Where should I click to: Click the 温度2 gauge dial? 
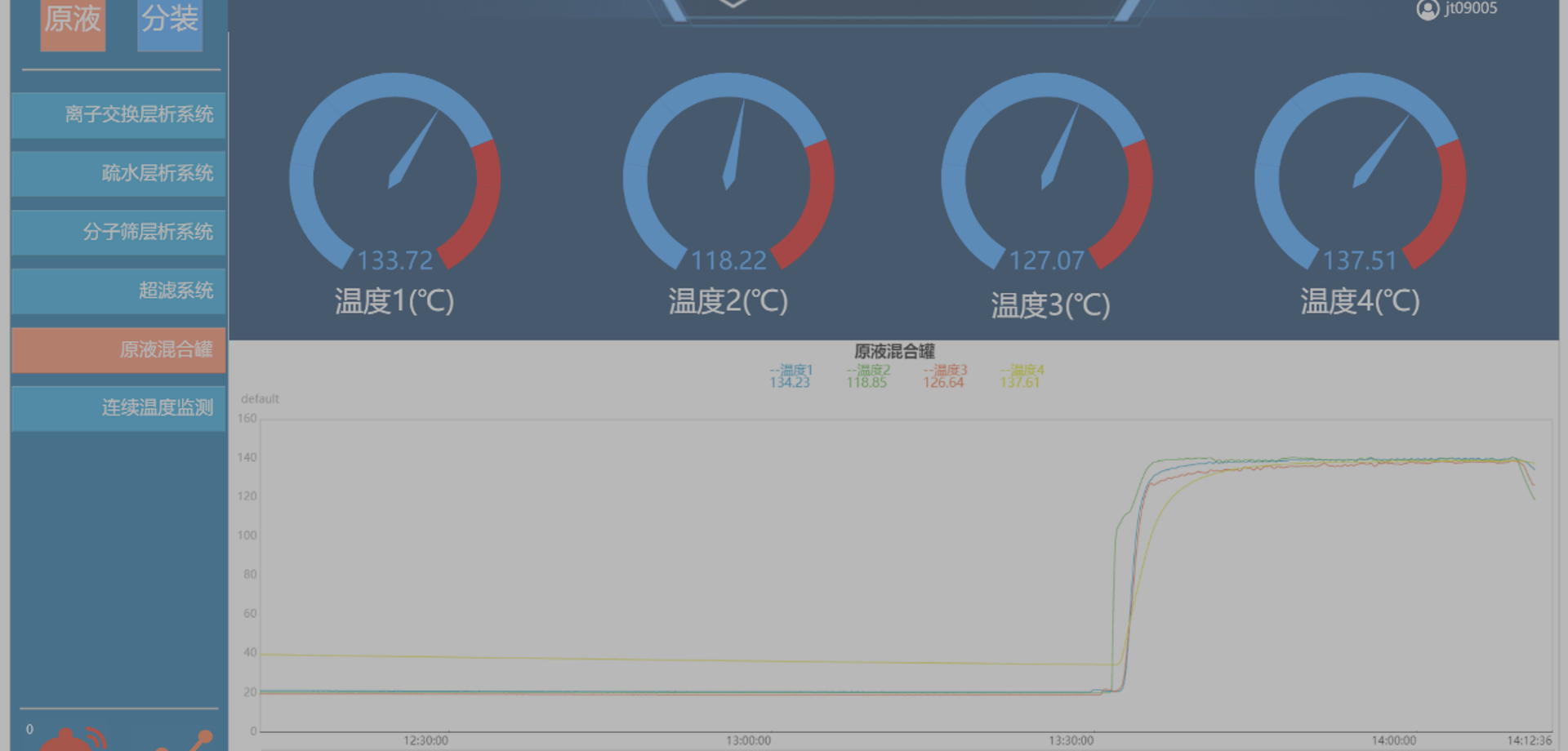[x=728, y=173]
